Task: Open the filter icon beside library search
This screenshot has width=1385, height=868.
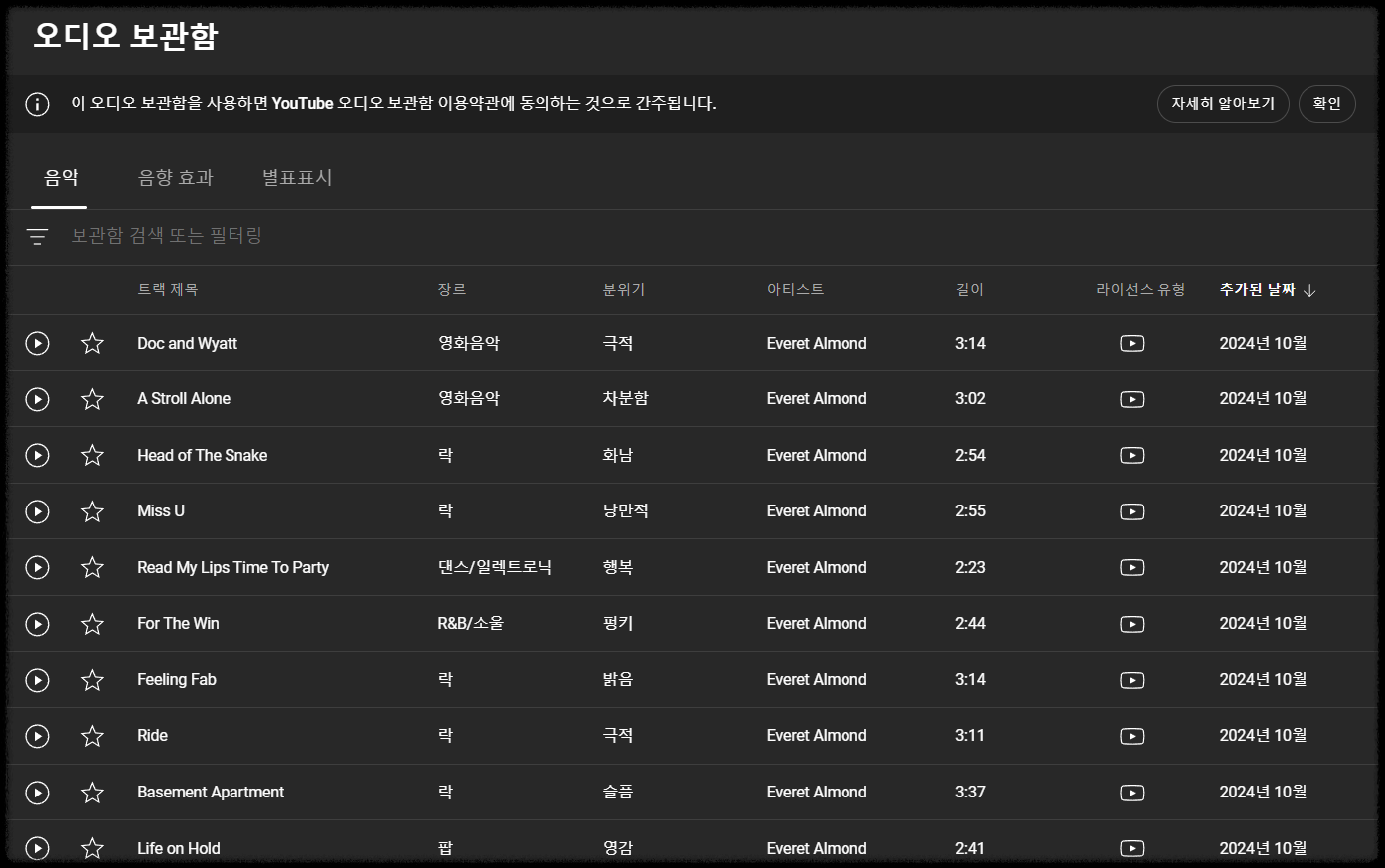Action: pos(37,236)
